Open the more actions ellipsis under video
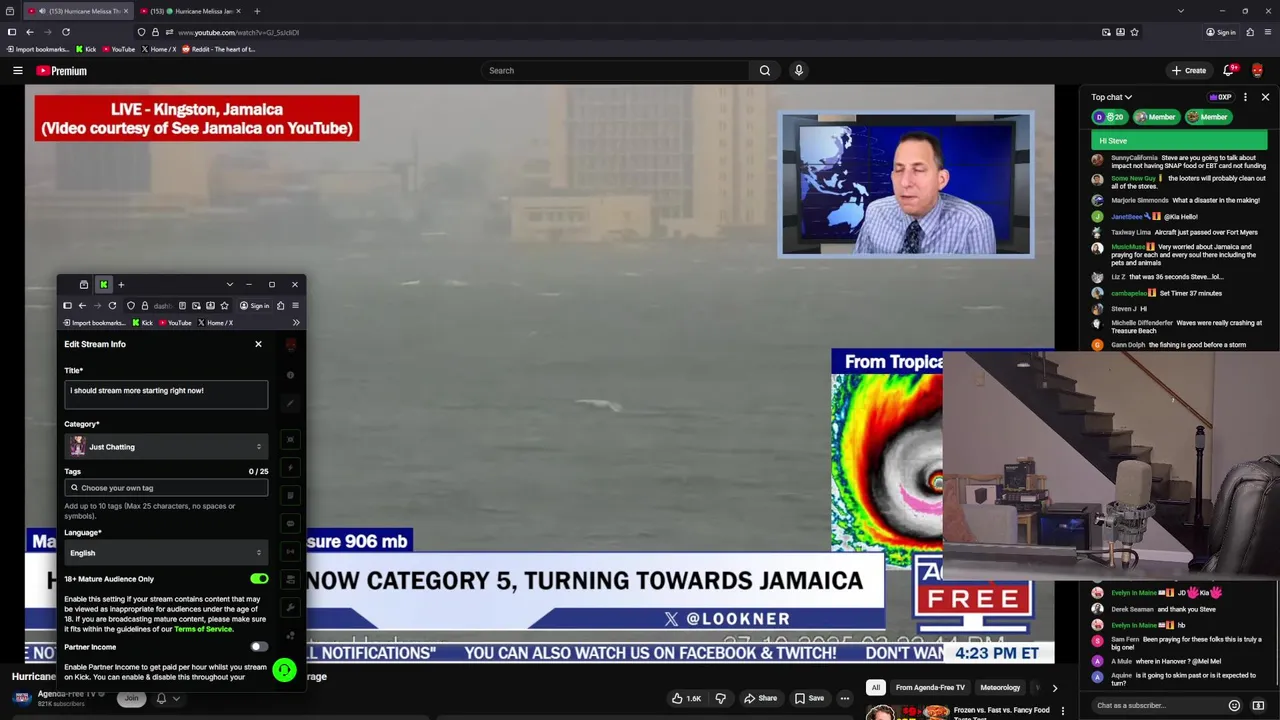This screenshot has height=720, width=1280. 845,698
